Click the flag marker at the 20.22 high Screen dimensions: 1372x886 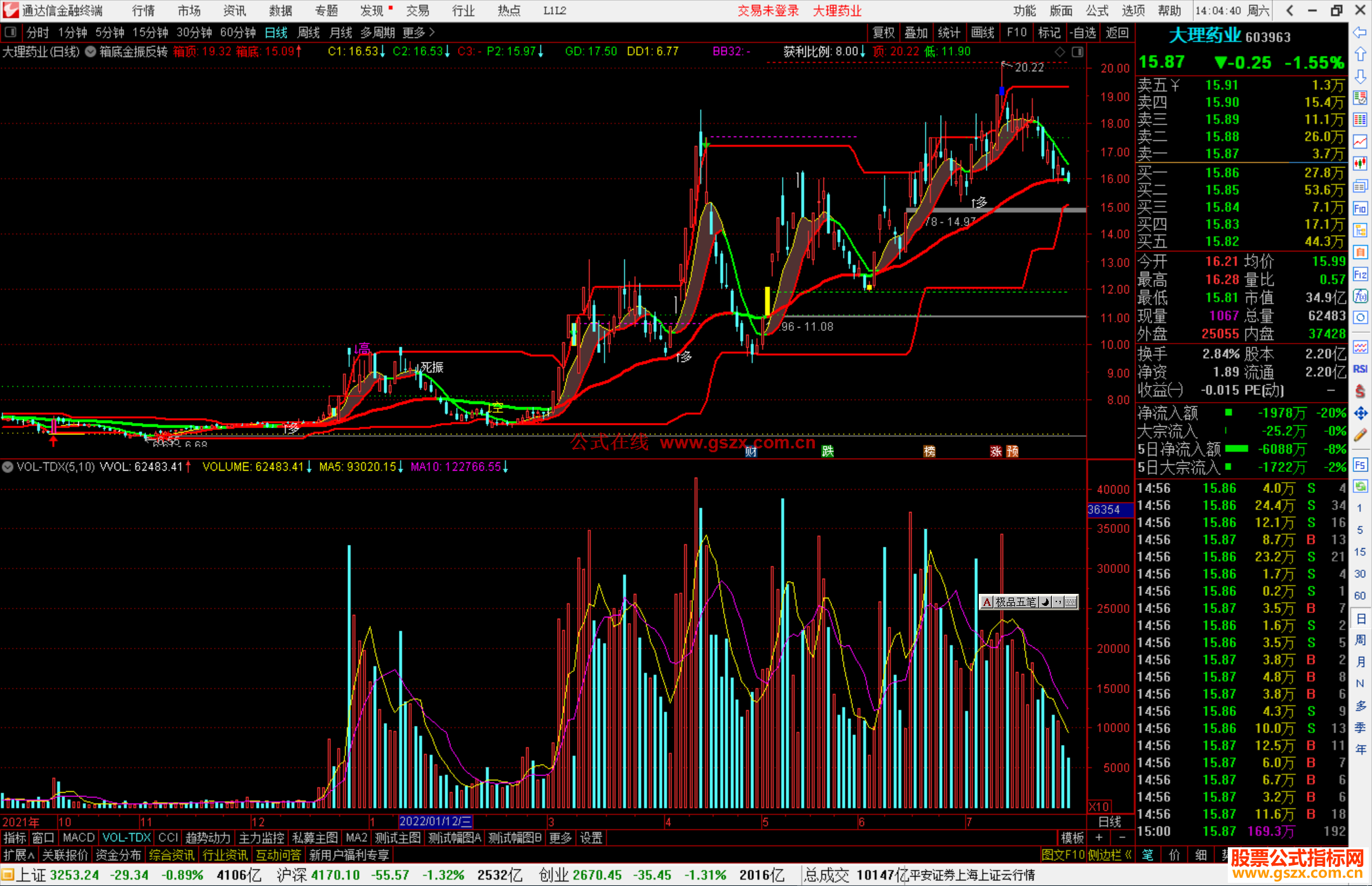pos(1005,64)
